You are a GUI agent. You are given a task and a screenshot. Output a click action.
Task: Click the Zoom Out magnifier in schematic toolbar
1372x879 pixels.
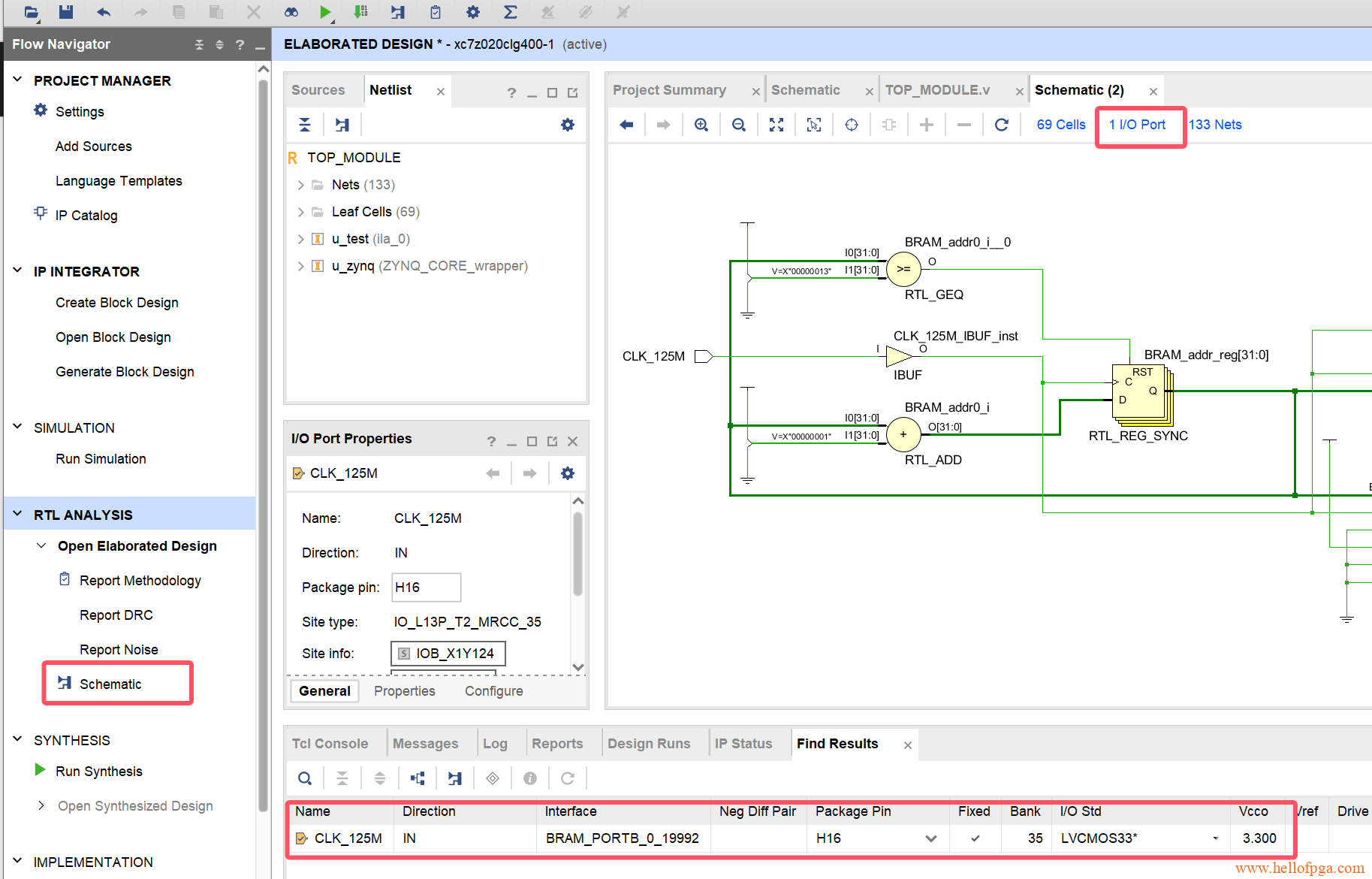pos(739,125)
